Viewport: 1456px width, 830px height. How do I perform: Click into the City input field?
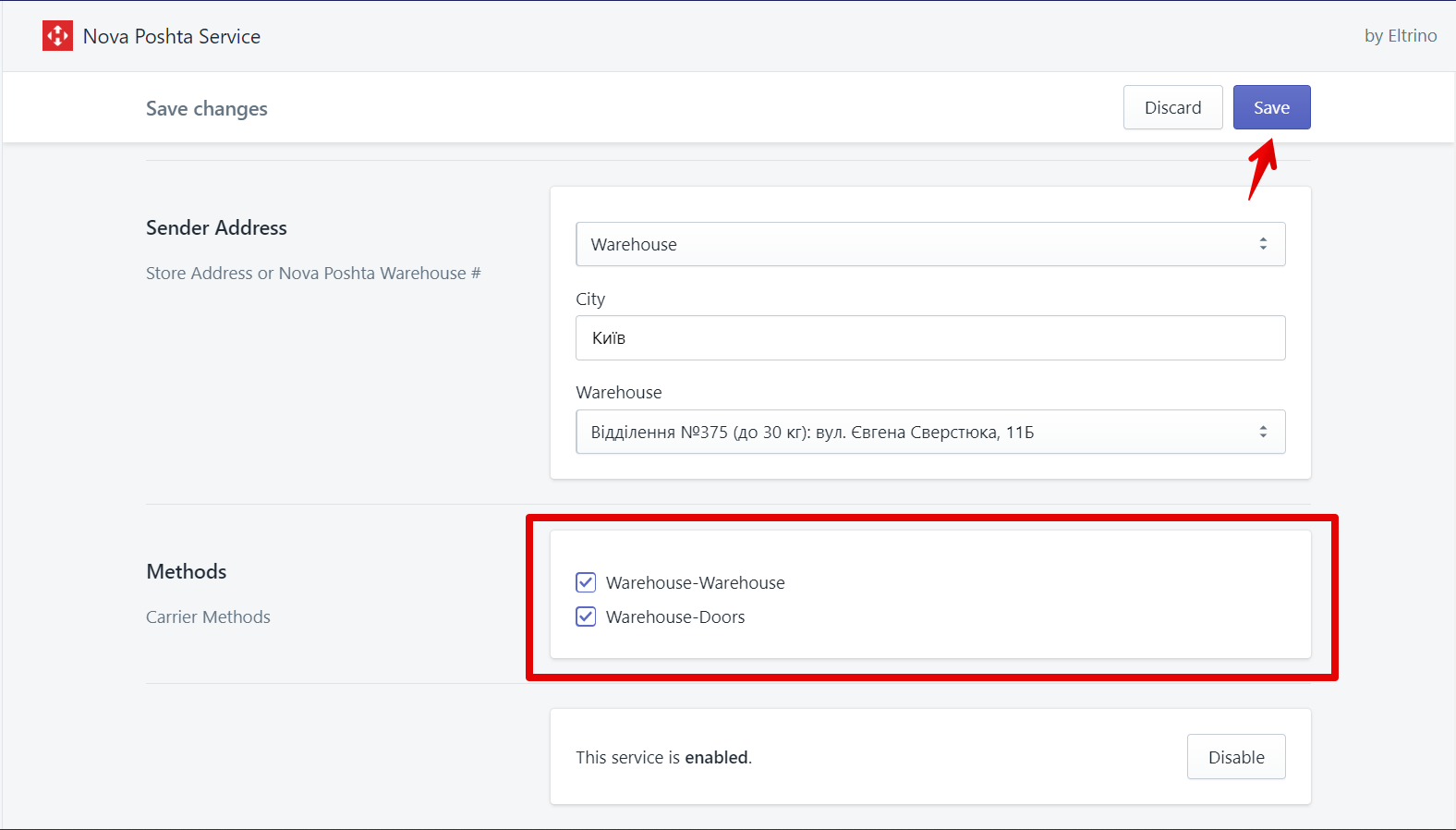point(930,338)
